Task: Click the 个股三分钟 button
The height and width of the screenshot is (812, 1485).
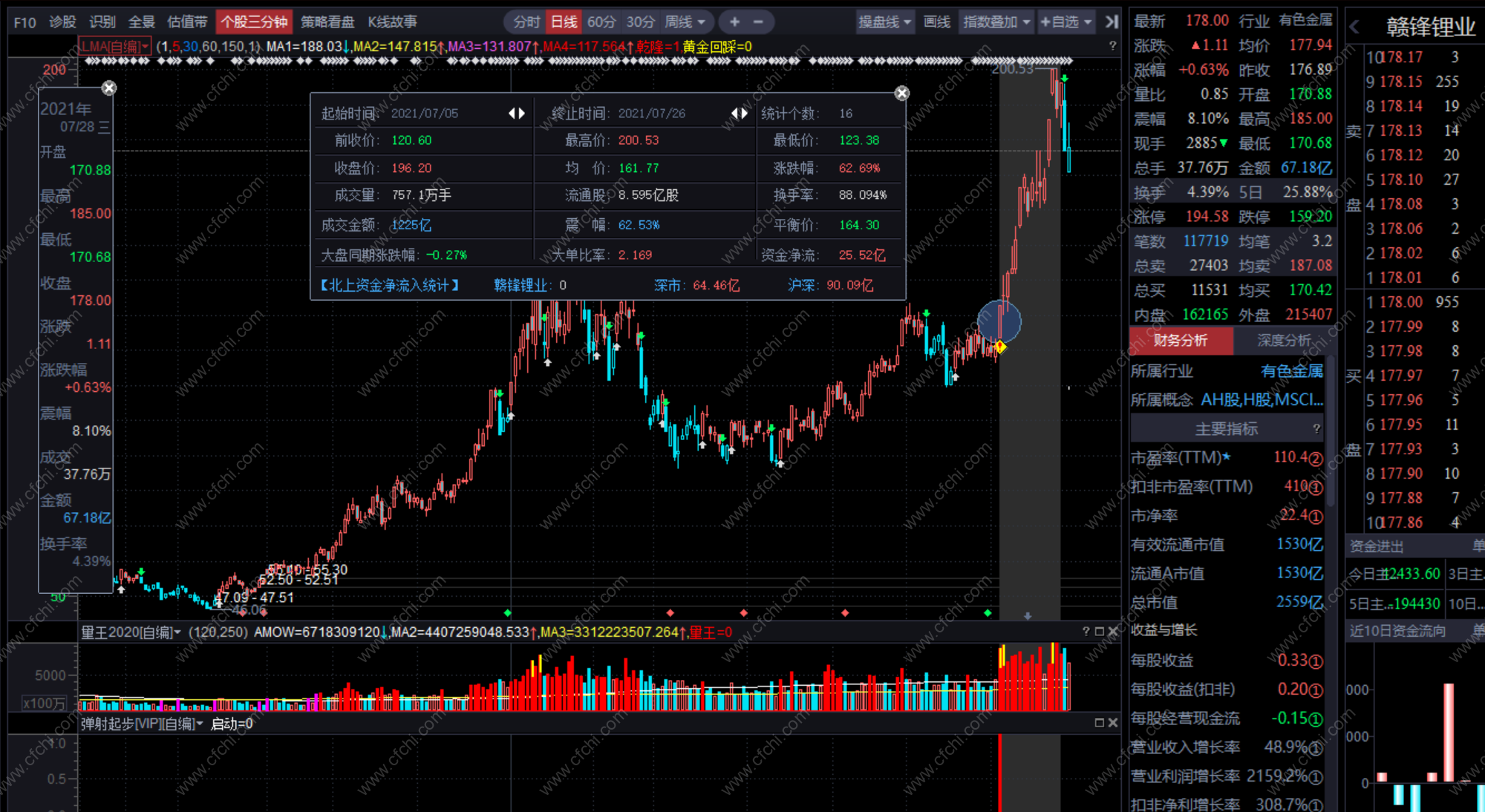Action: (x=254, y=22)
